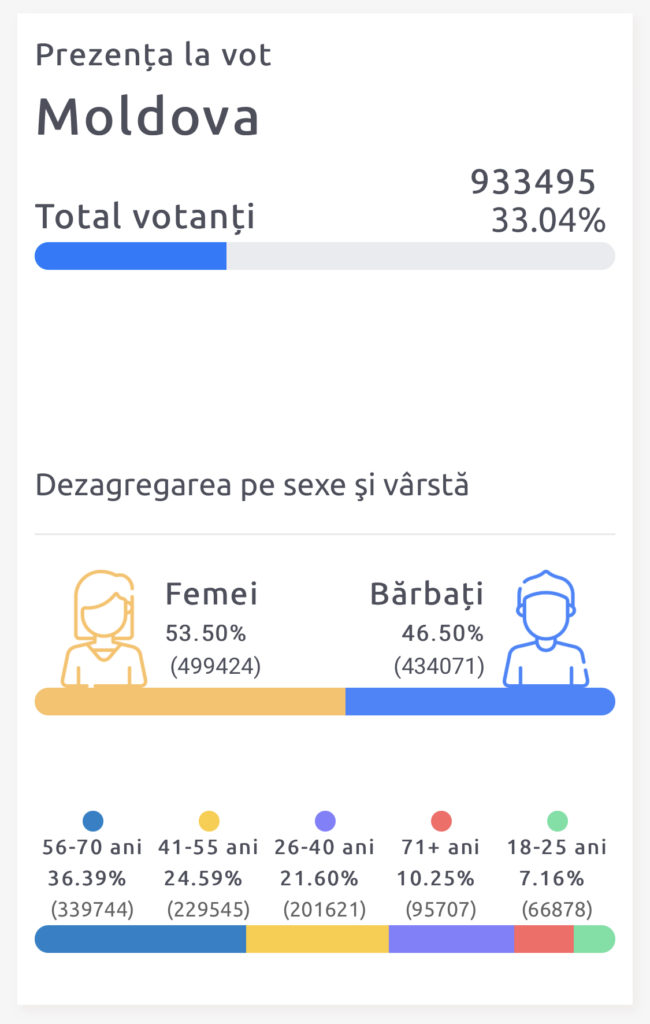Viewport: 650px width, 1024px height.
Task: Click the man (Bărbați) icon
Action: tap(546, 630)
